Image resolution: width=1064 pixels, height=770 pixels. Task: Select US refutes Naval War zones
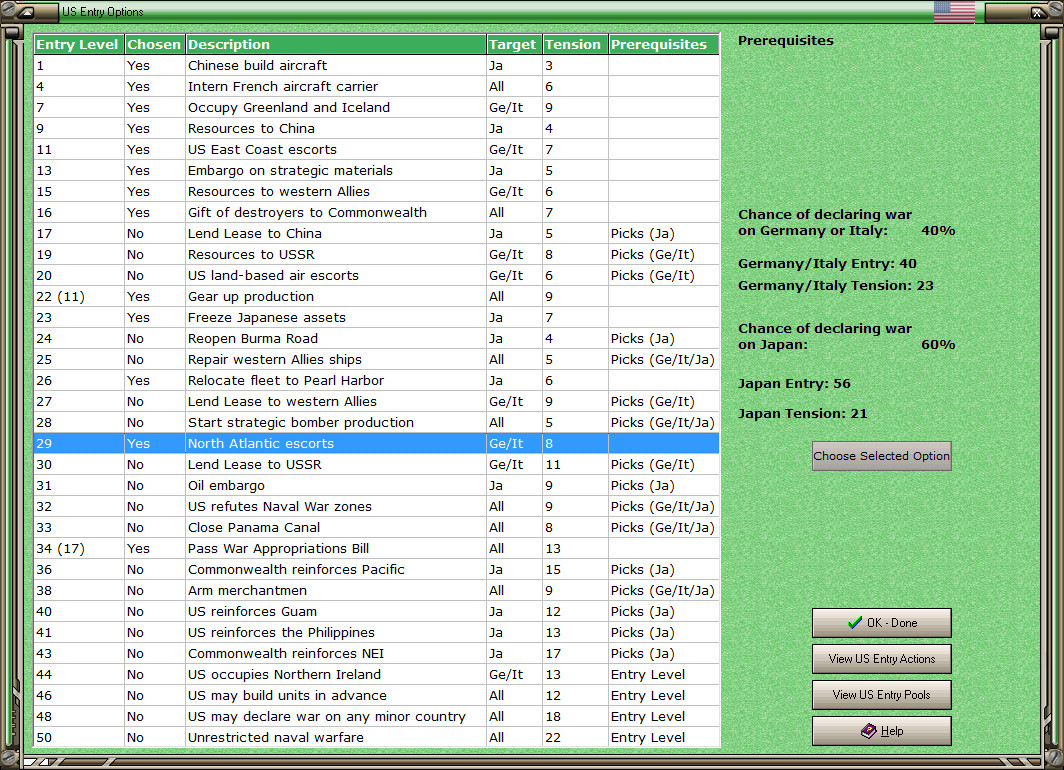coord(377,507)
